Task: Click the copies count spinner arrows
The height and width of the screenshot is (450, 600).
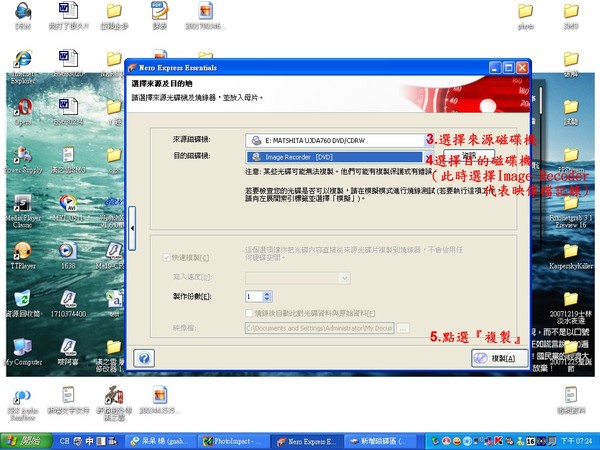Action: point(267,296)
